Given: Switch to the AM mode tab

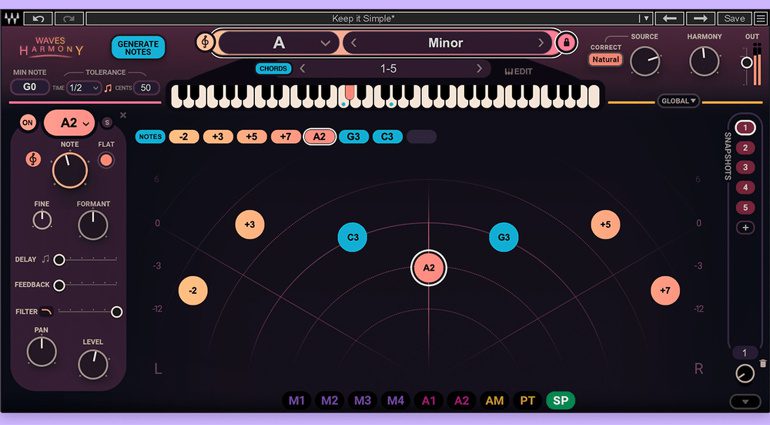Looking at the screenshot, I should tap(494, 401).
